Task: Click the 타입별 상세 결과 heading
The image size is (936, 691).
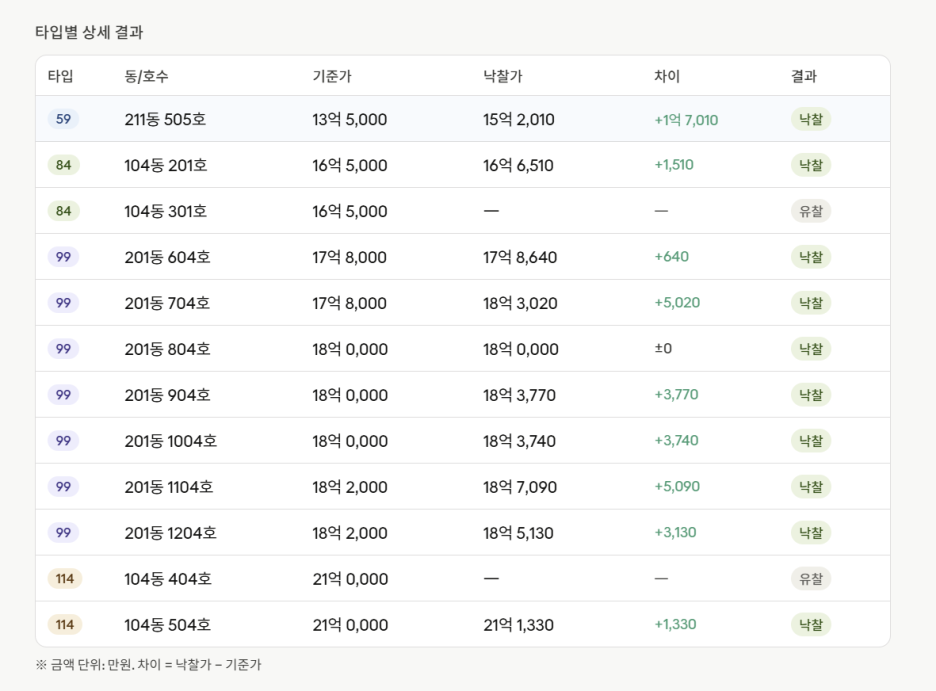Action: [89, 32]
